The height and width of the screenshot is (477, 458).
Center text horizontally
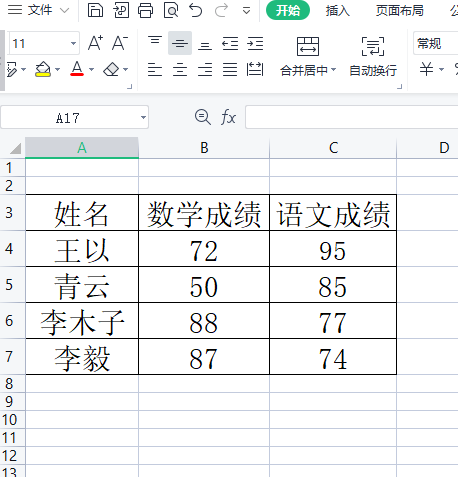(x=180, y=70)
